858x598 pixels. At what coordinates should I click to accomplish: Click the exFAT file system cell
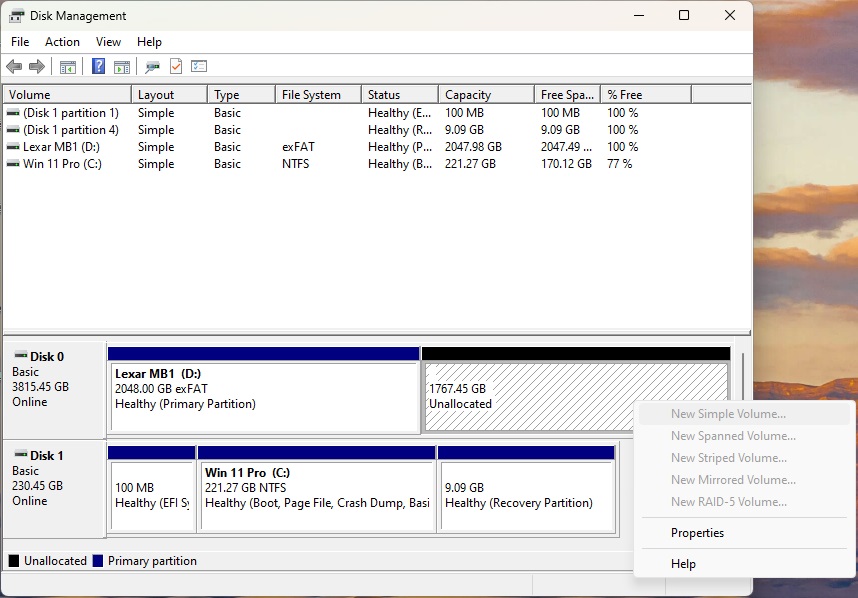coord(298,147)
